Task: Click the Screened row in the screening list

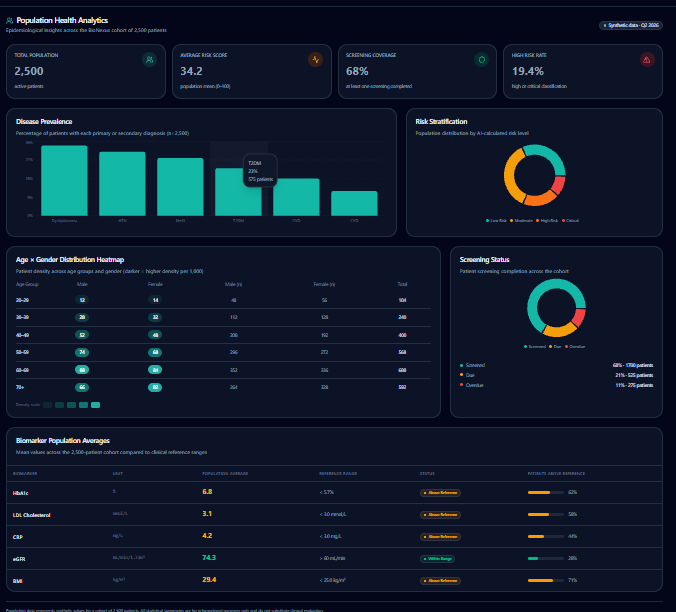Action: pyautogui.click(x=556, y=365)
